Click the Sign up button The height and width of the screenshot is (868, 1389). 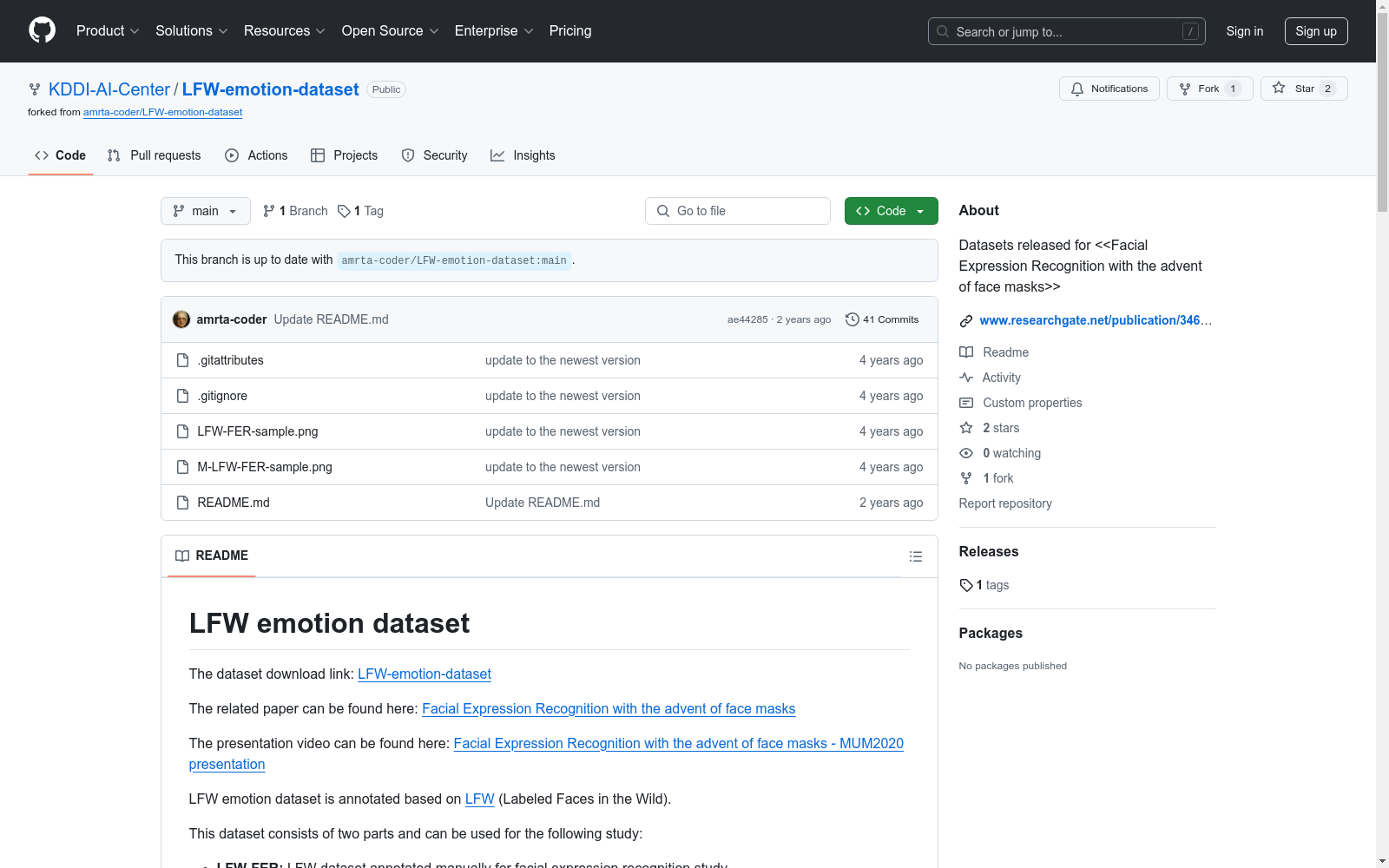1316,31
